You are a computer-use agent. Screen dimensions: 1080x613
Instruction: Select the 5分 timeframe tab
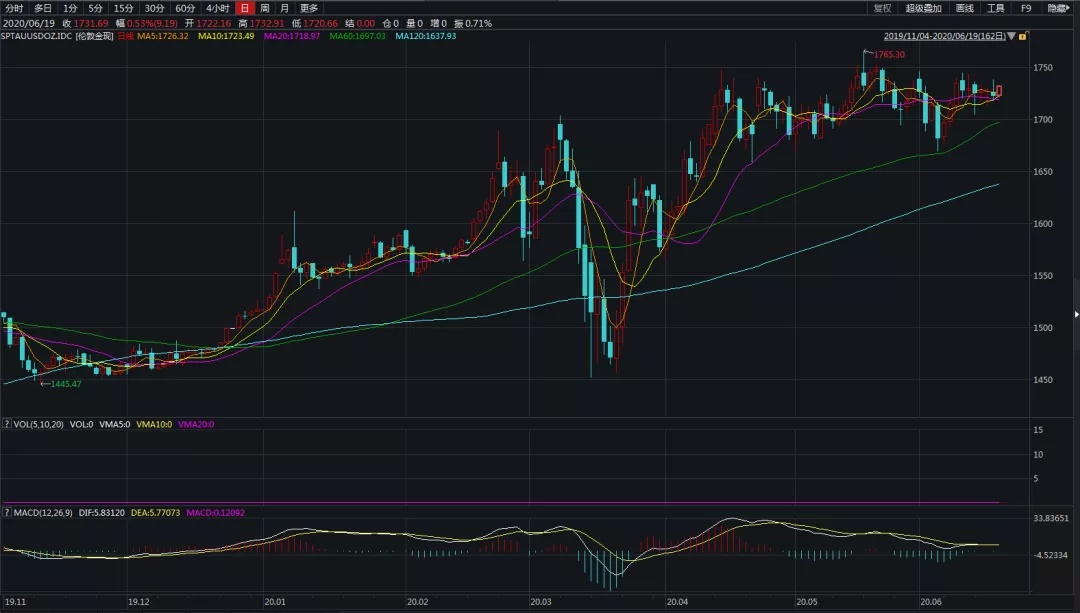pyautogui.click(x=95, y=8)
